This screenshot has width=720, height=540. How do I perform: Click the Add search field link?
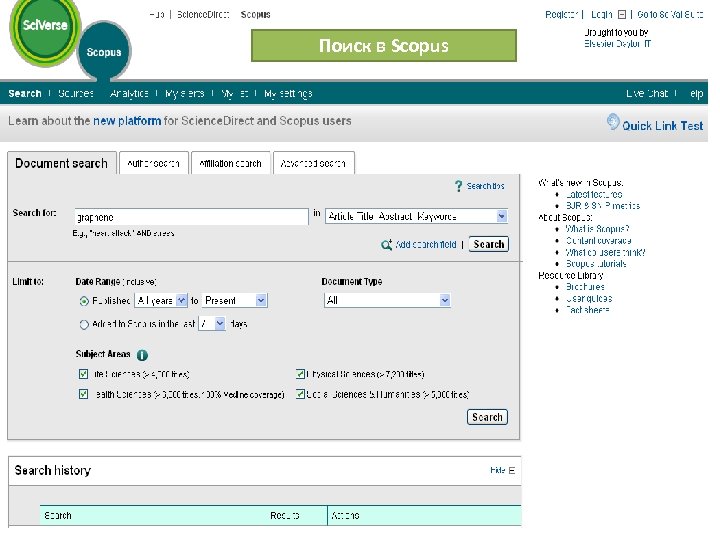point(426,245)
